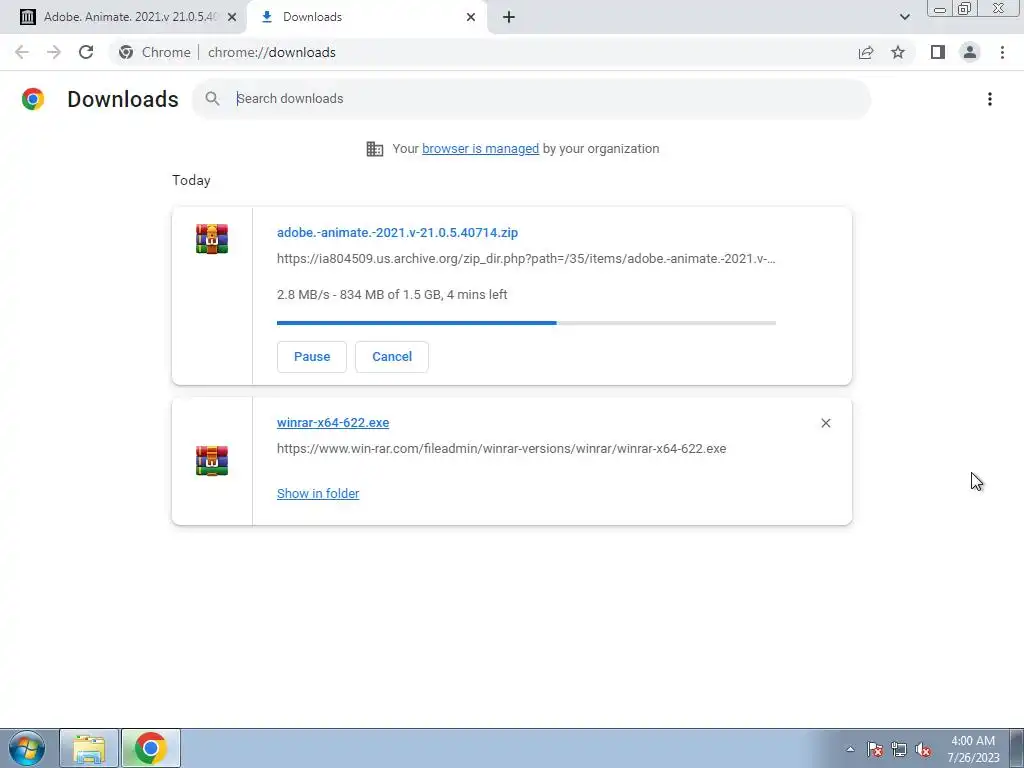1024x768 pixels.
Task: Click the Chrome forward arrow button
Action: (x=54, y=52)
